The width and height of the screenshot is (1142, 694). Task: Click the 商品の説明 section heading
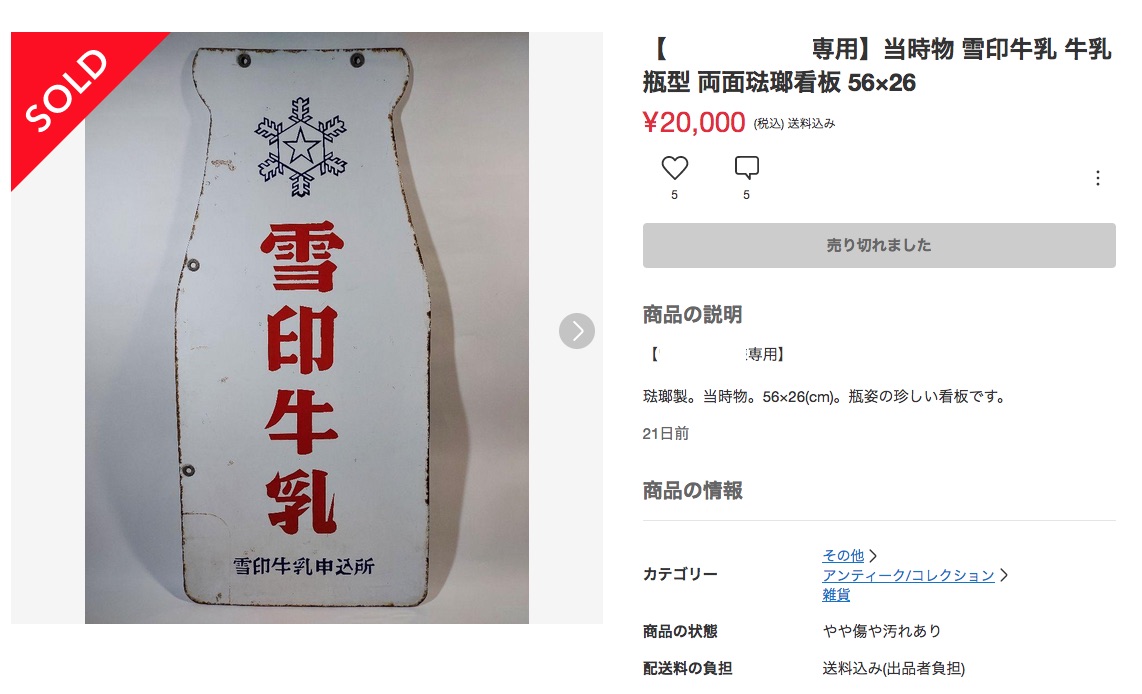pyautogui.click(x=692, y=315)
